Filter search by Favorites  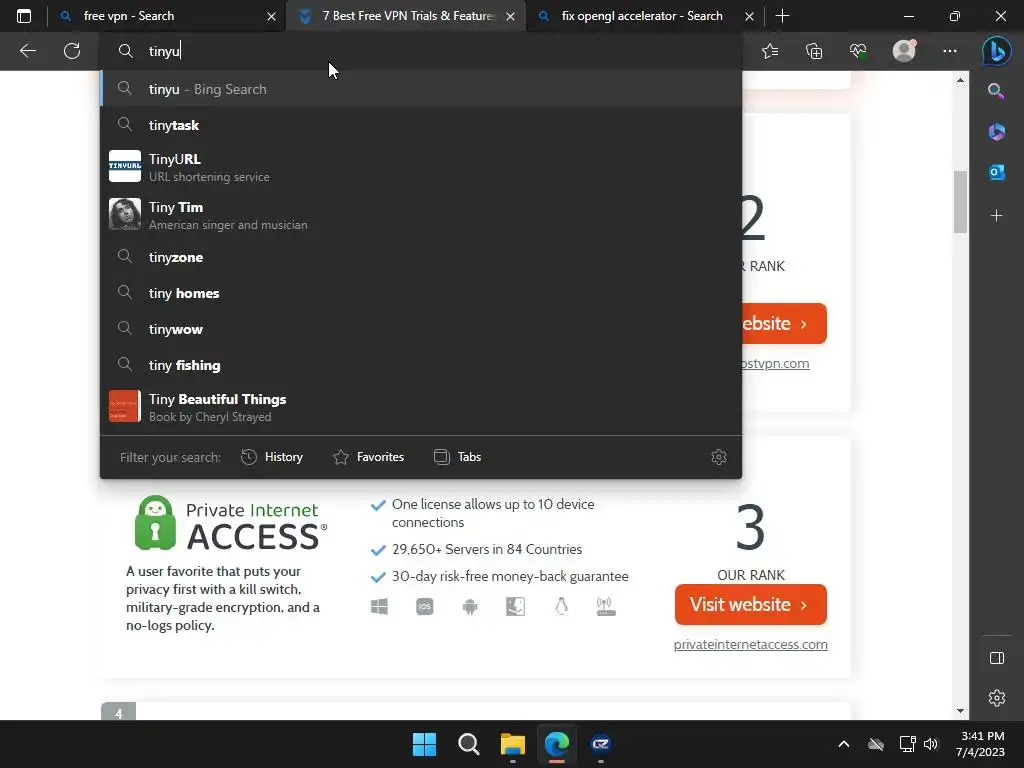click(x=368, y=457)
